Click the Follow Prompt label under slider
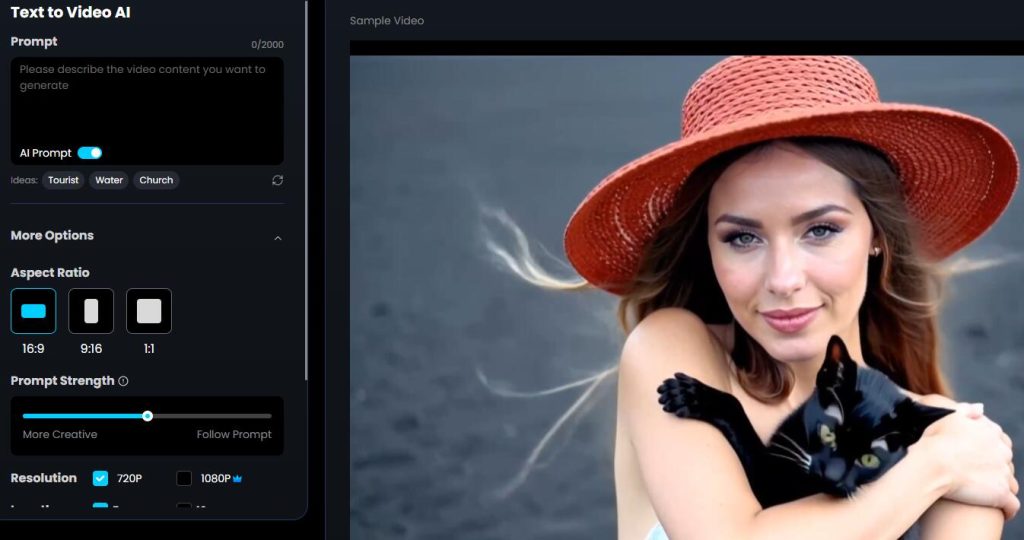Viewport: 1024px width, 540px height. click(x=234, y=435)
